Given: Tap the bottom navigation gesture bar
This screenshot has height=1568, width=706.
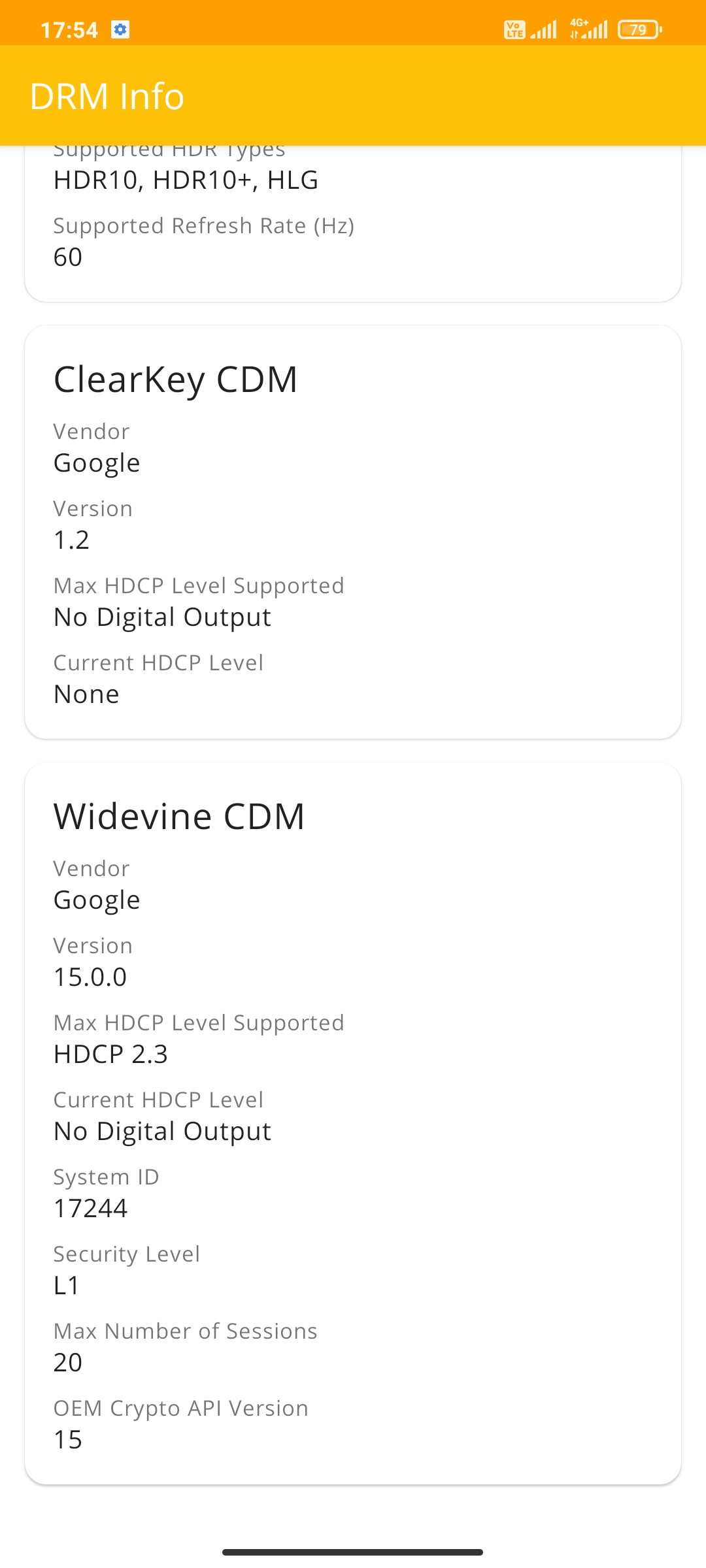Looking at the screenshot, I should pyautogui.click(x=353, y=1552).
